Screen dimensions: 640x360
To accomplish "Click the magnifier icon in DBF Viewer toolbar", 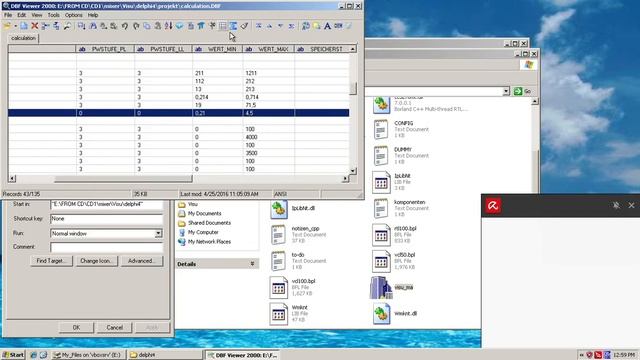I will [67, 26].
